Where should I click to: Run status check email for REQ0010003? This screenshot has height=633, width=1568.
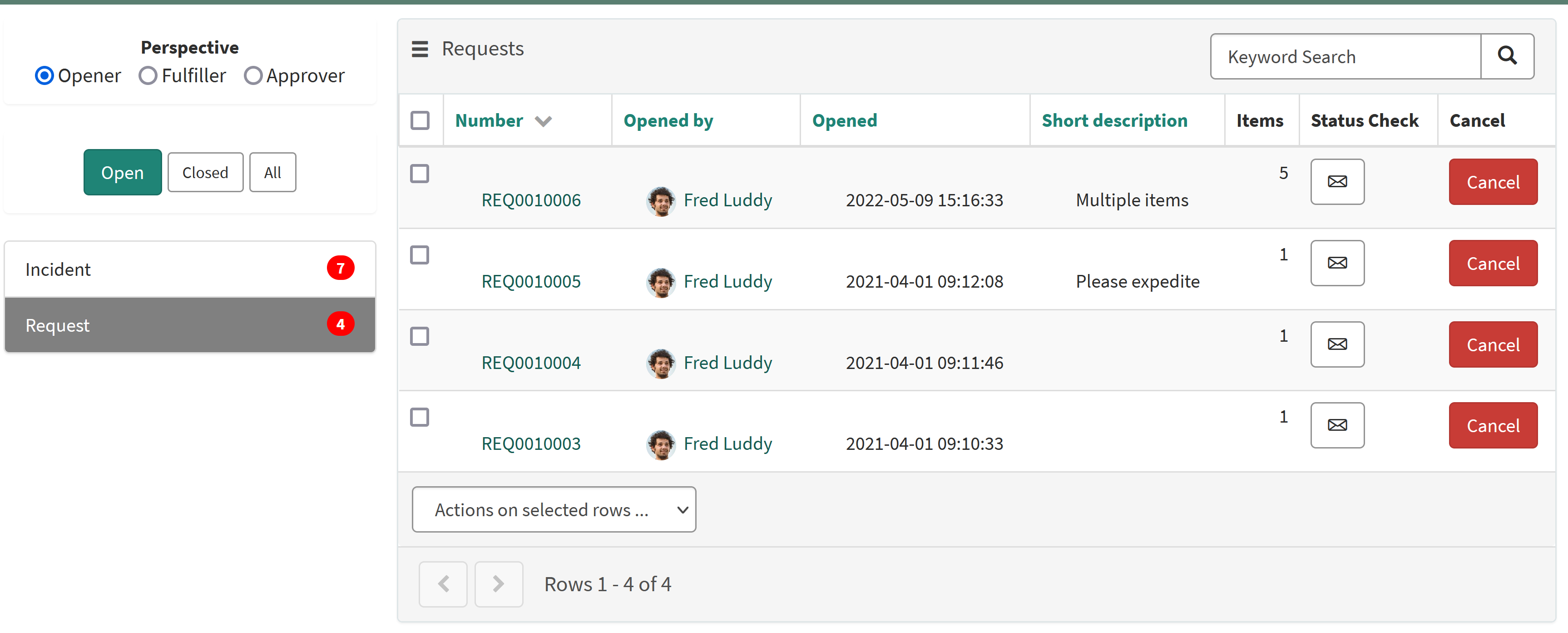tap(1337, 425)
